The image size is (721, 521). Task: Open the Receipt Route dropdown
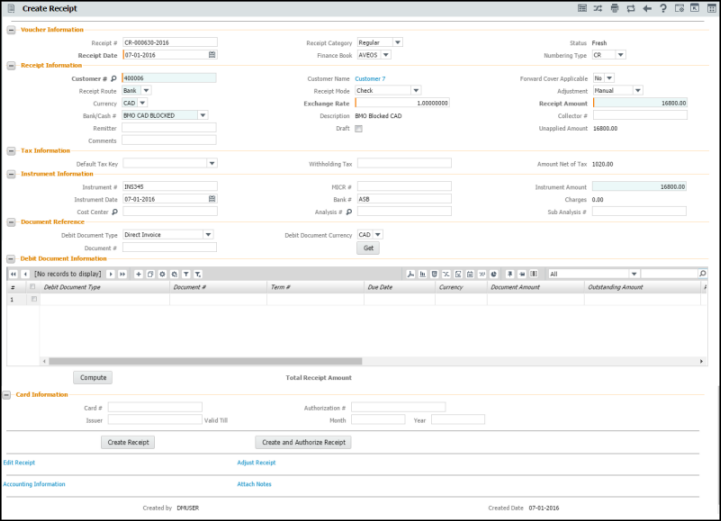coord(146,91)
